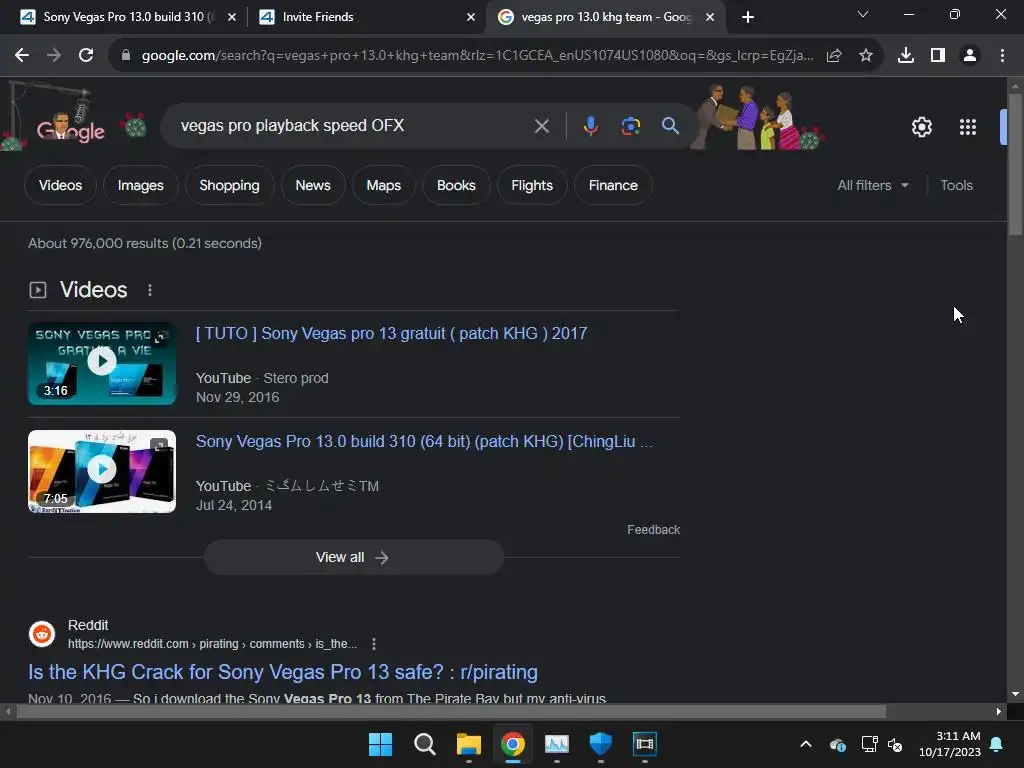The image size is (1024, 768).
Task: Clear the Google search box
Action: coord(541,126)
